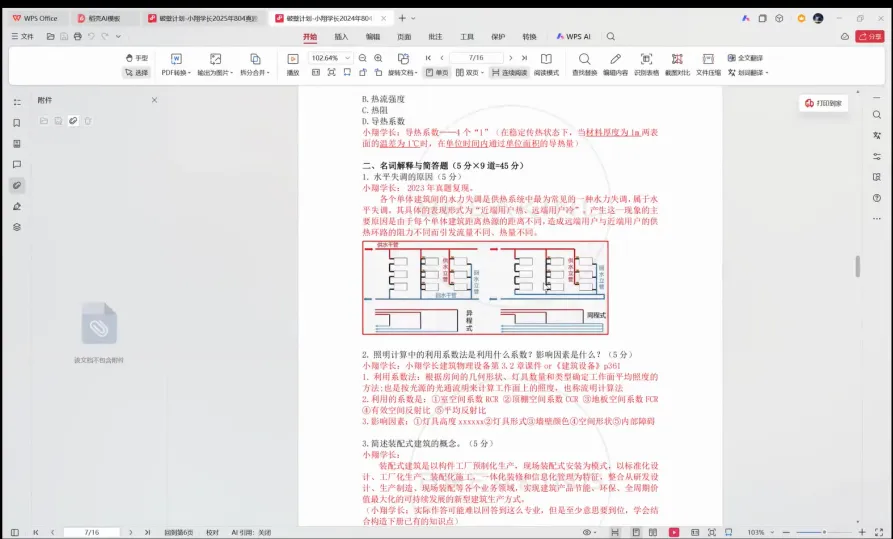Toggle 连续阅读 continuous reading
Screen dimensions: 893x539
[x=509, y=73]
